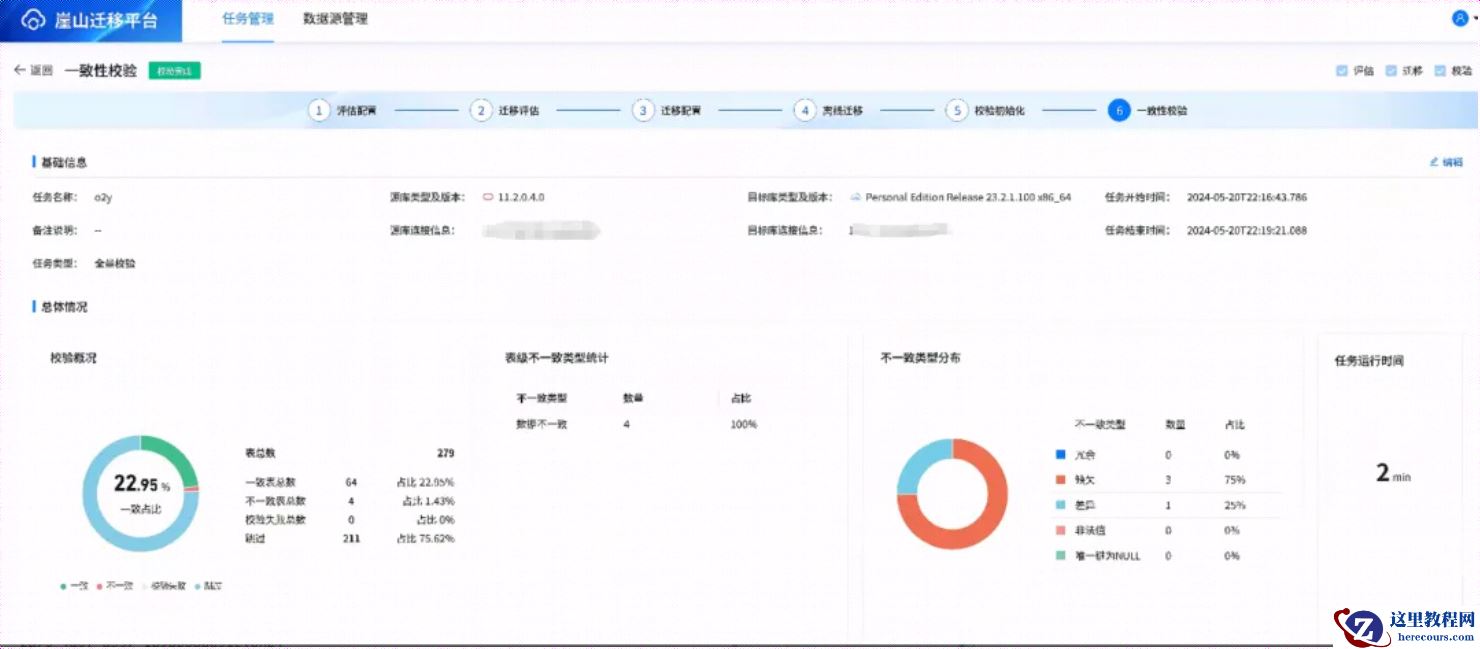Click the 表总数 value 279
1480x649 pixels.
(445, 453)
